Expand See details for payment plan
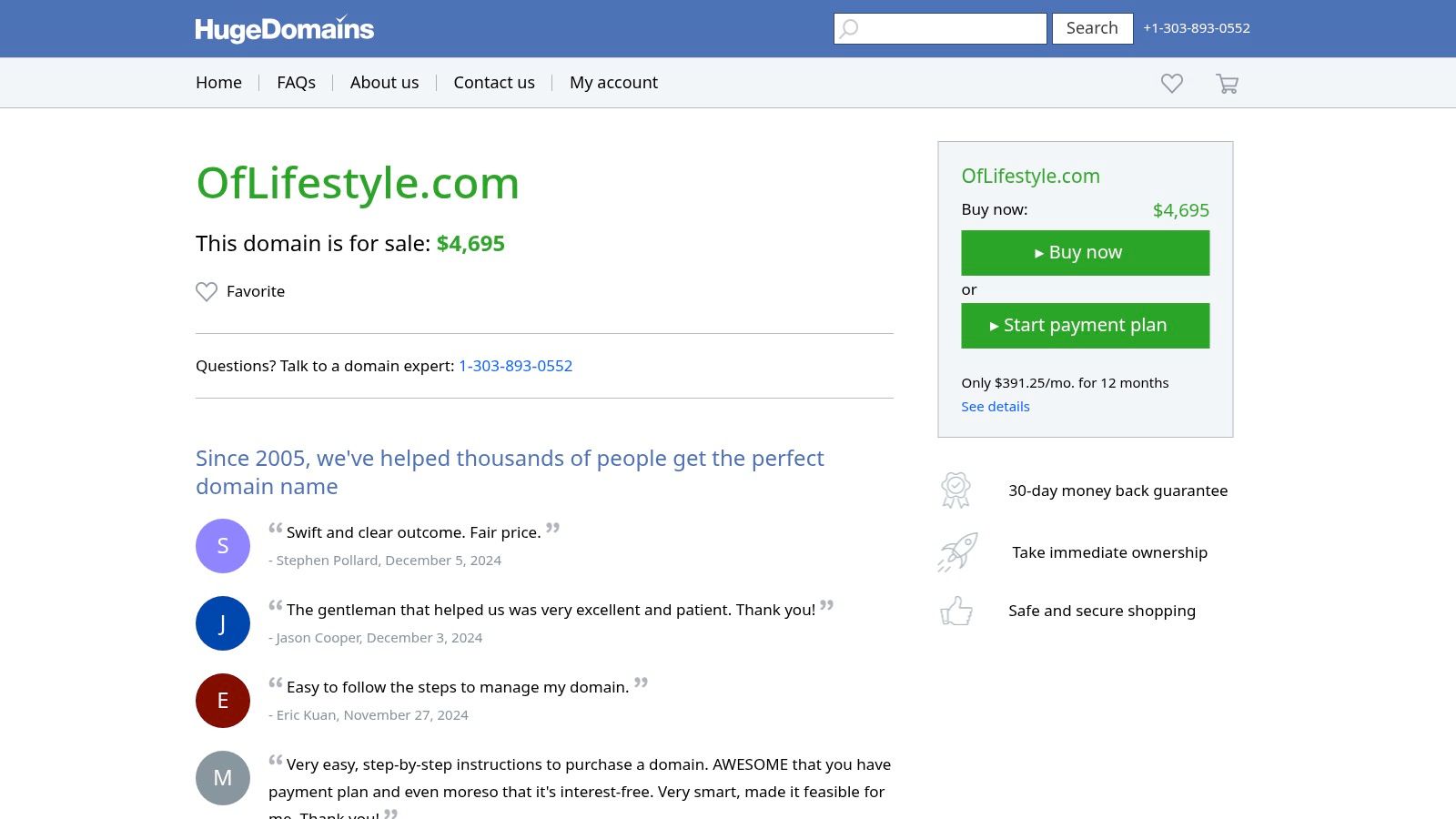 (996, 407)
